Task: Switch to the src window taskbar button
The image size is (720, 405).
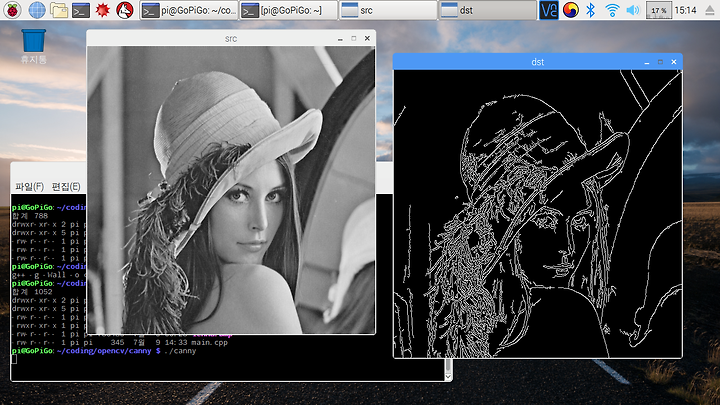Action: click(x=388, y=10)
